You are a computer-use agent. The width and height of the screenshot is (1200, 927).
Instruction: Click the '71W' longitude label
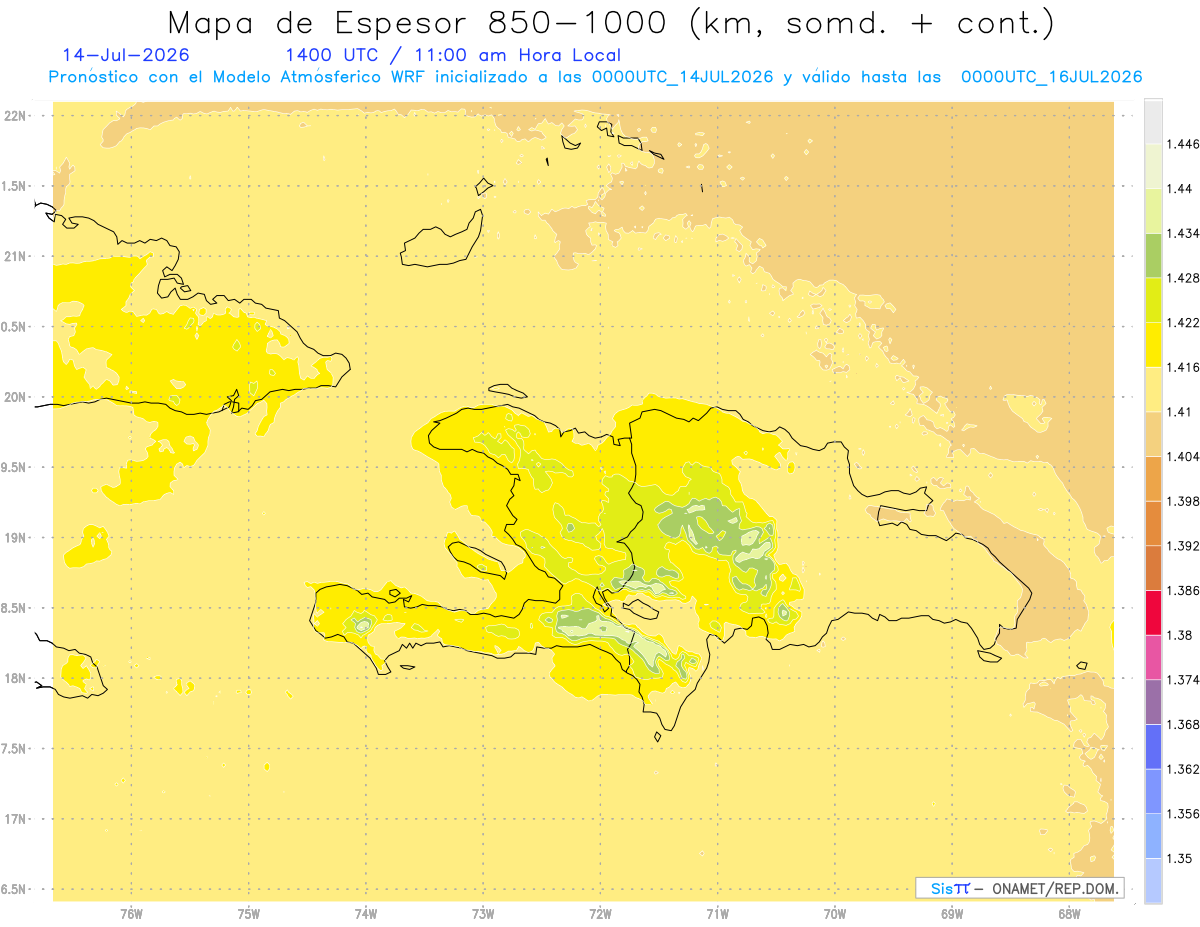(x=717, y=914)
